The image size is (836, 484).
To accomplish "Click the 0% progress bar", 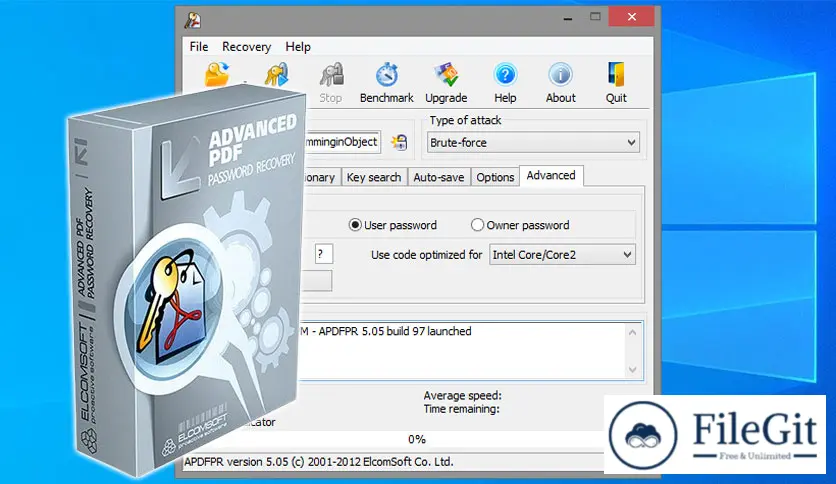I will (417, 439).
